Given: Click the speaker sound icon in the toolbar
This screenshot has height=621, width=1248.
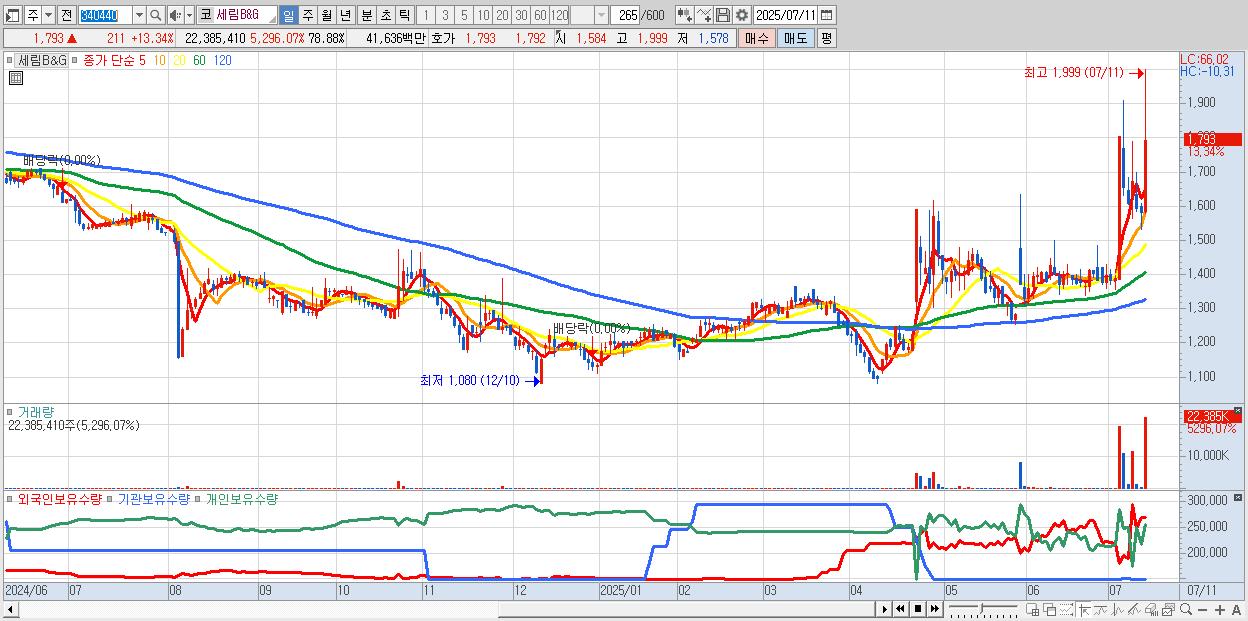Looking at the screenshot, I should tap(175, 15).
